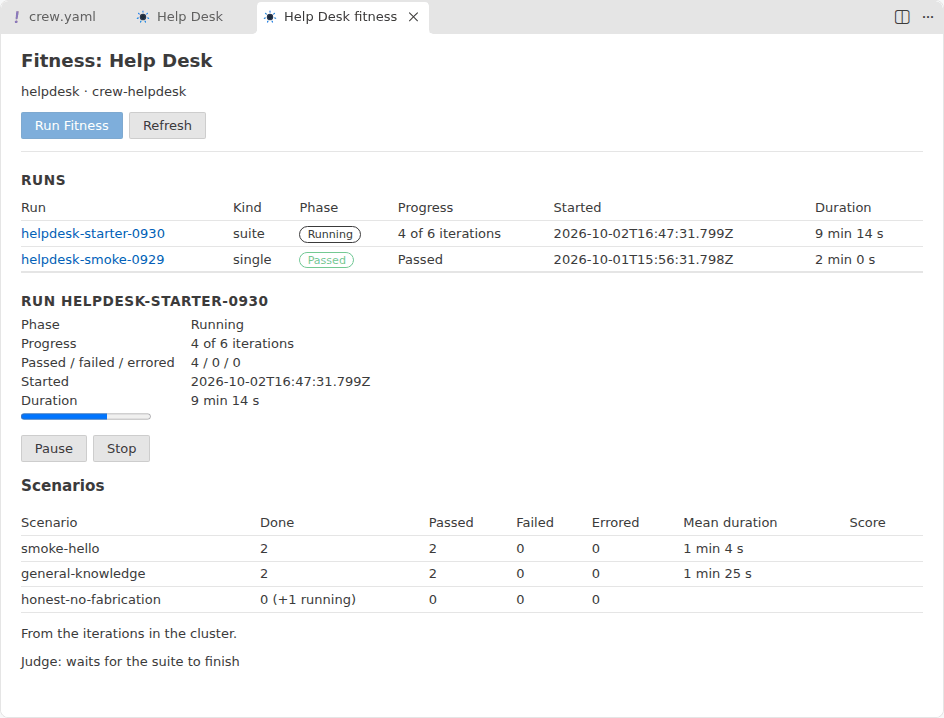Click the 'helpdesk · crew-helpdesk' subtitle
This screenshot has width=944, height=718.
pos(104,91)
